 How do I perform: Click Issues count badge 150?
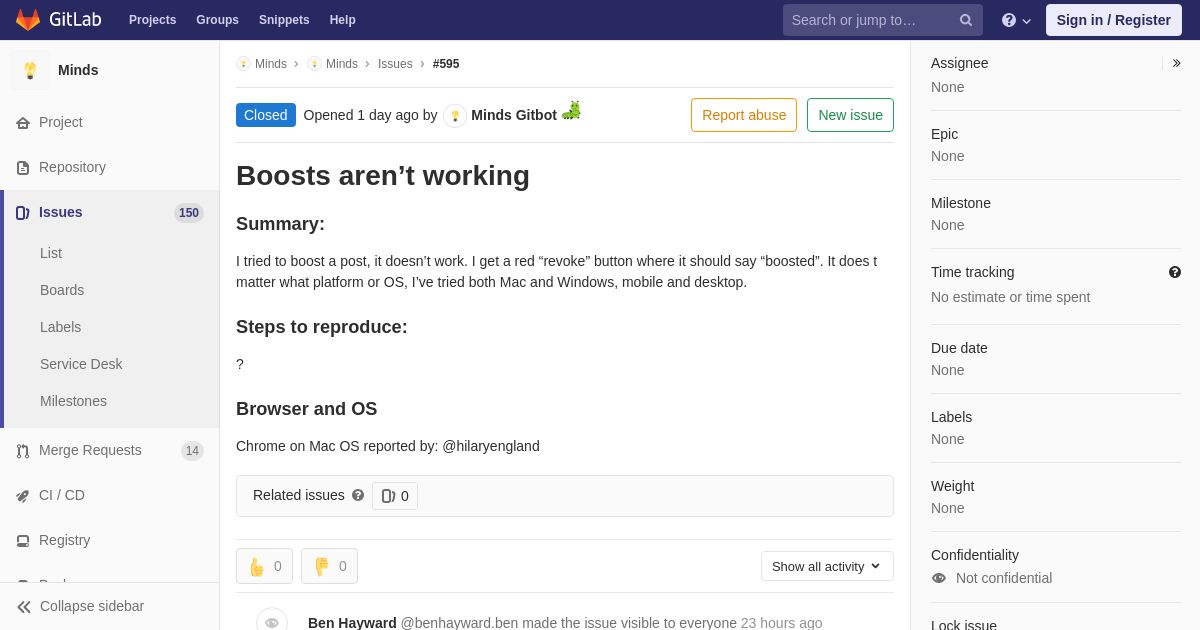click(189, 213)
